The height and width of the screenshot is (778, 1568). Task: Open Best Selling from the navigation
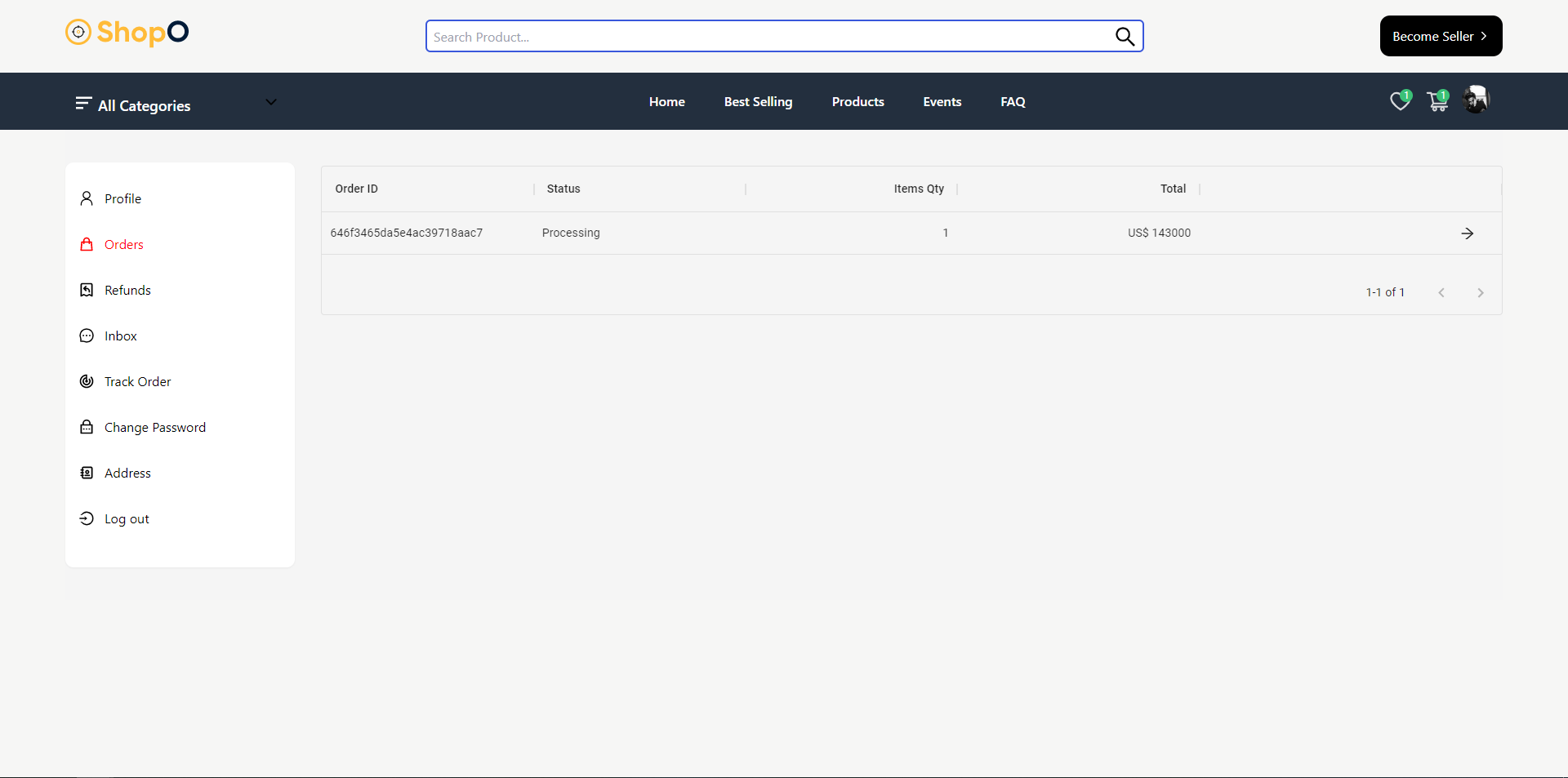(x=758, y=101)
